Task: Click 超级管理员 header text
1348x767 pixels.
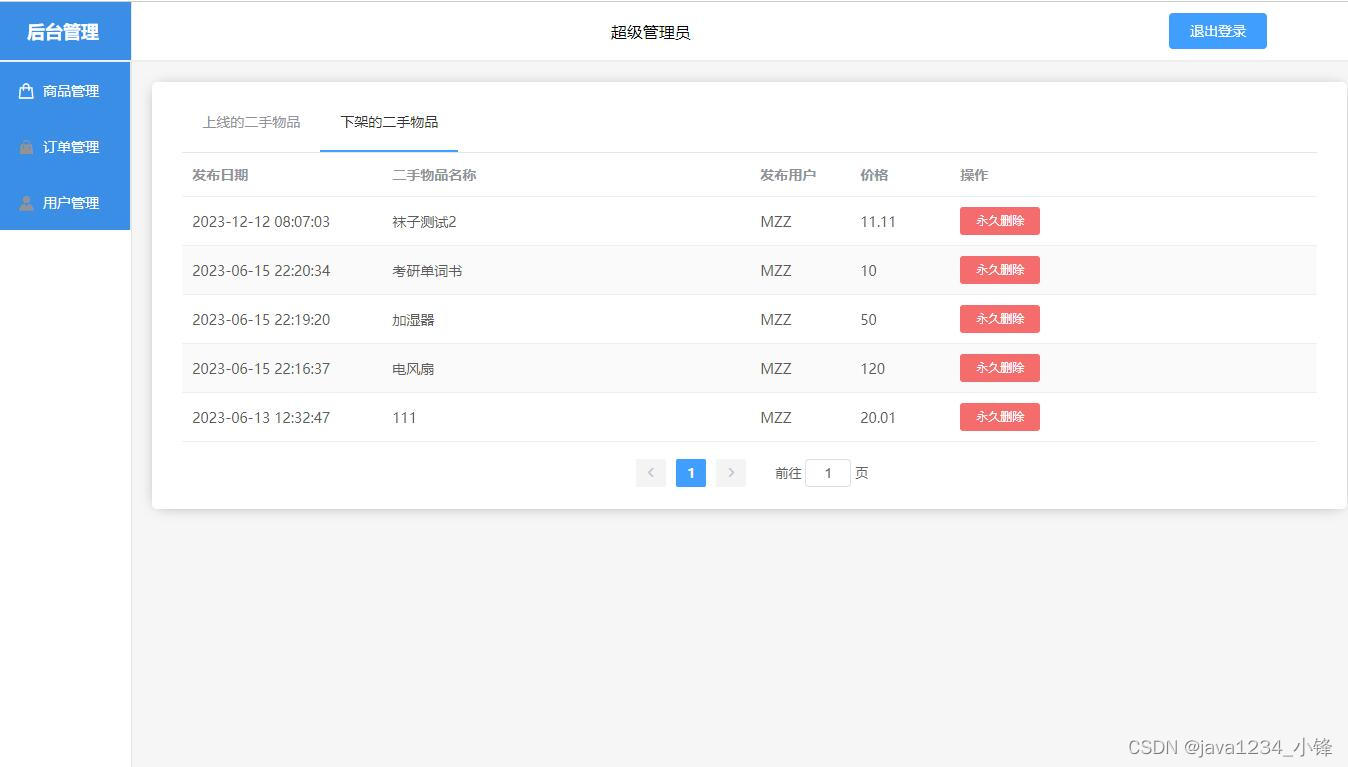Action: click(x=651, y=32)
